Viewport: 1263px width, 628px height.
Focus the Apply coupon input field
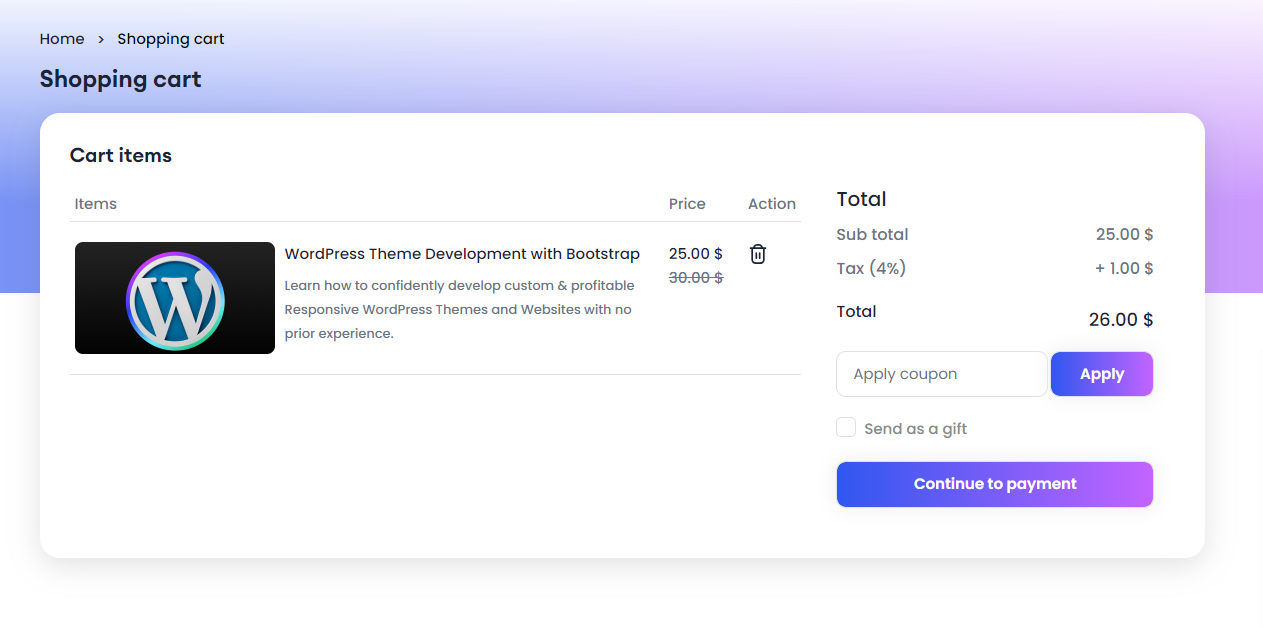[941, 374]
